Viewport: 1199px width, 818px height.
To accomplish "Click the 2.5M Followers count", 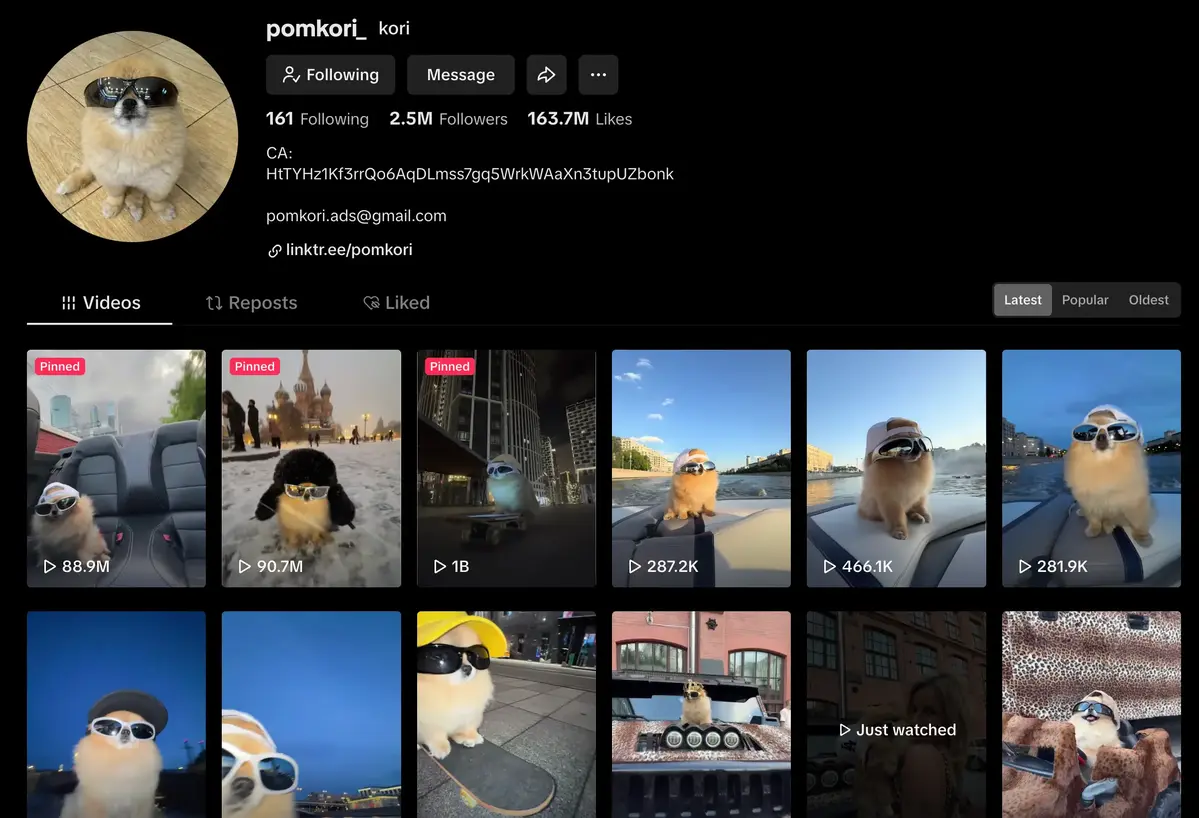I will 448,119.
